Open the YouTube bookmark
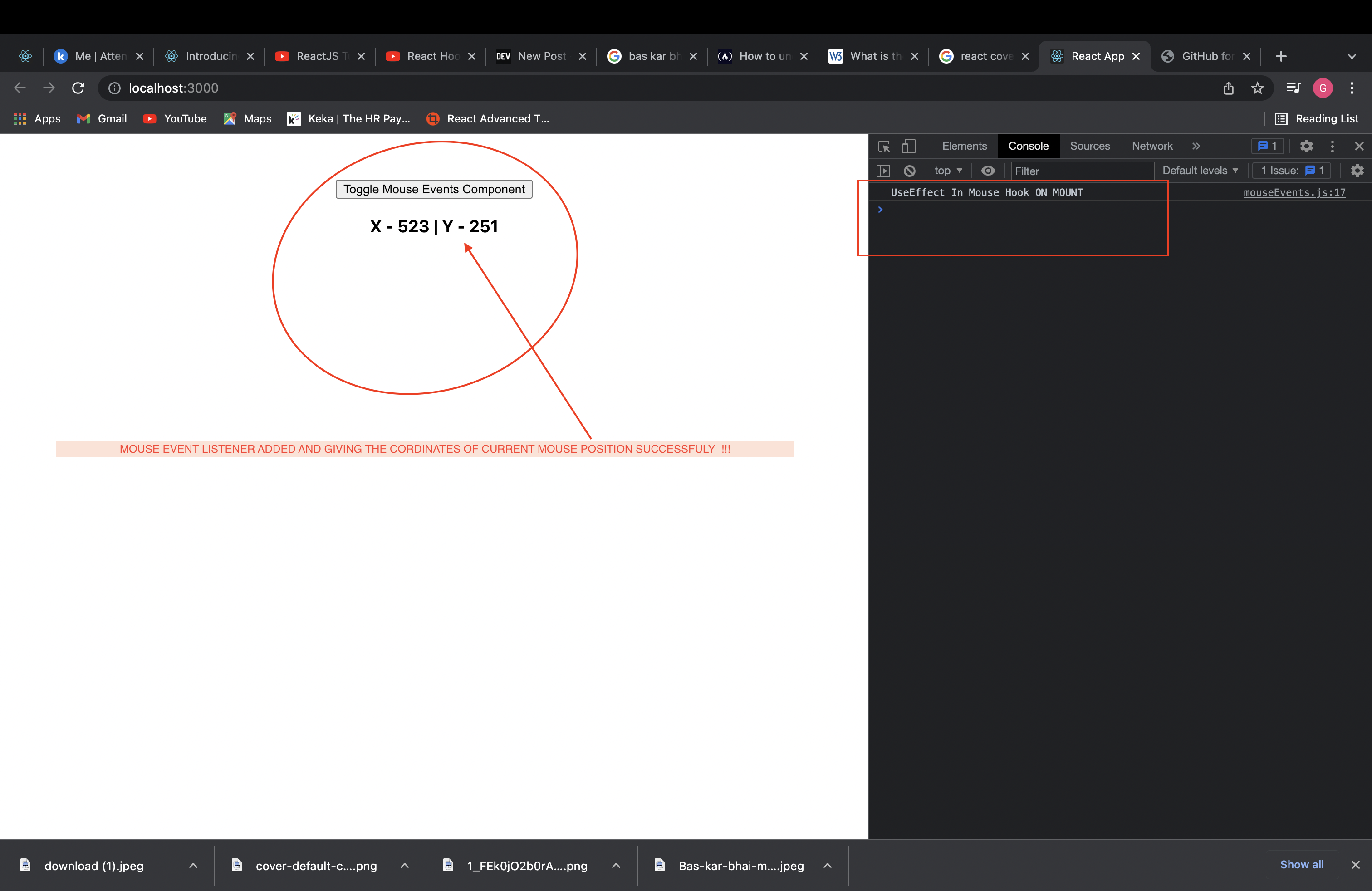The image size is (1372, 891). click(x=175, y=119)
